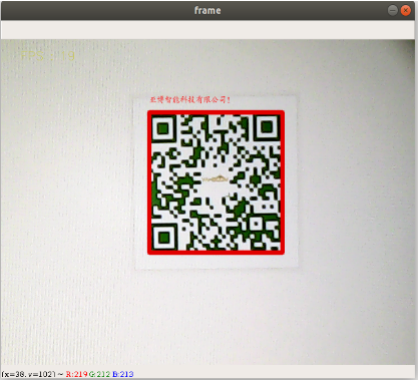
Task: Click the 'frame' window title text
Action: click(x=207, y=10)
